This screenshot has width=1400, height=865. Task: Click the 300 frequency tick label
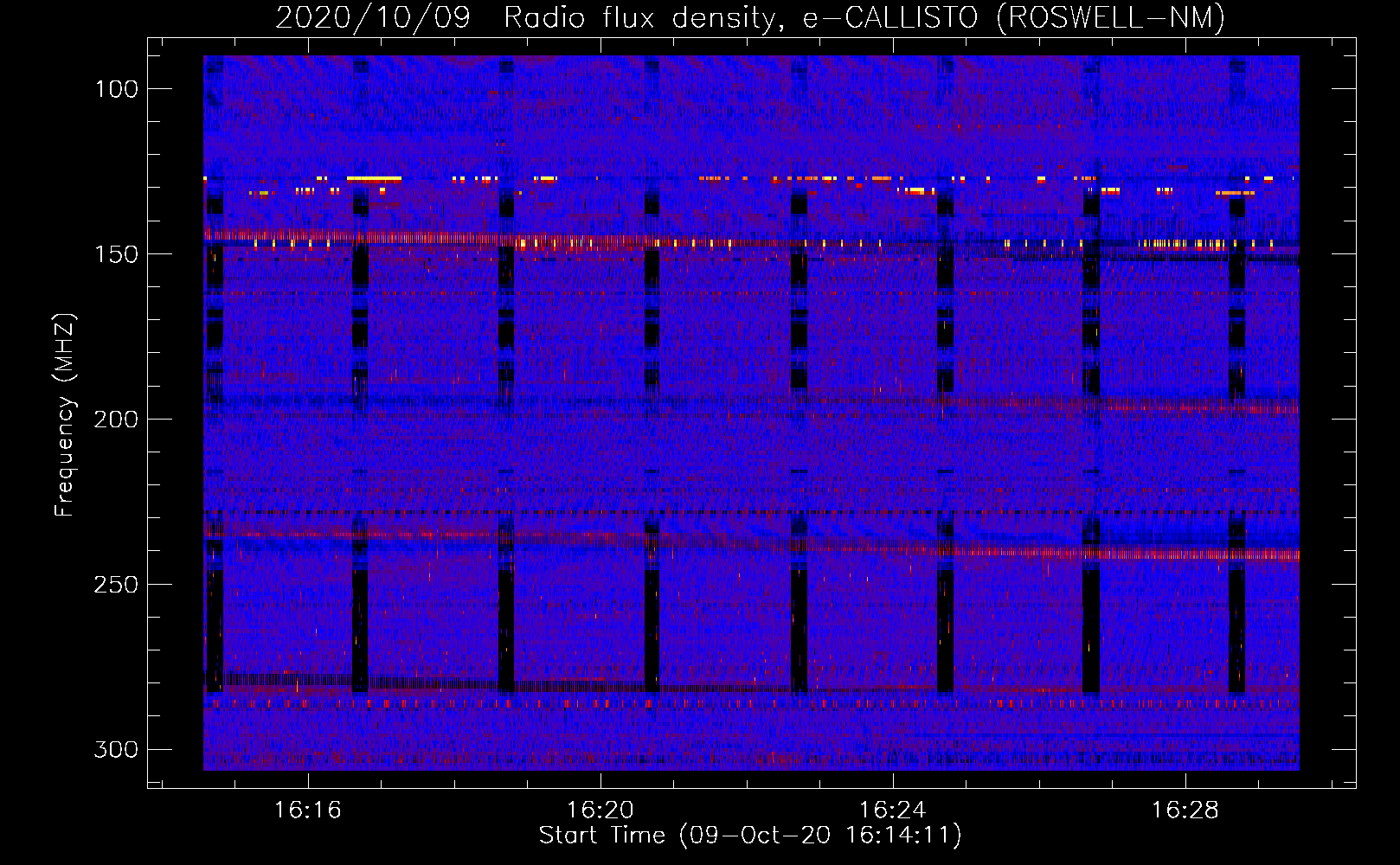tap(115, 749)
